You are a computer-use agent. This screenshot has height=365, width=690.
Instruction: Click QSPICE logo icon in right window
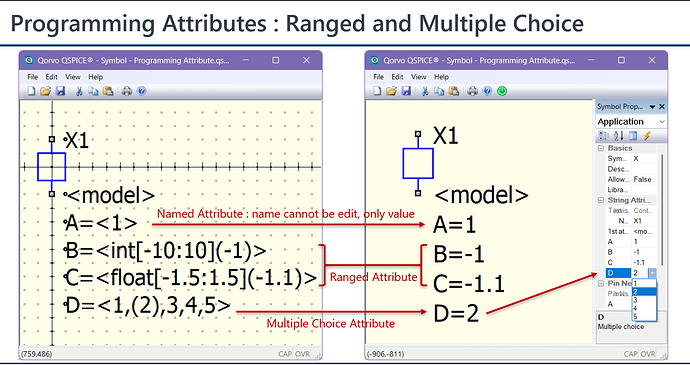[375, 60]
